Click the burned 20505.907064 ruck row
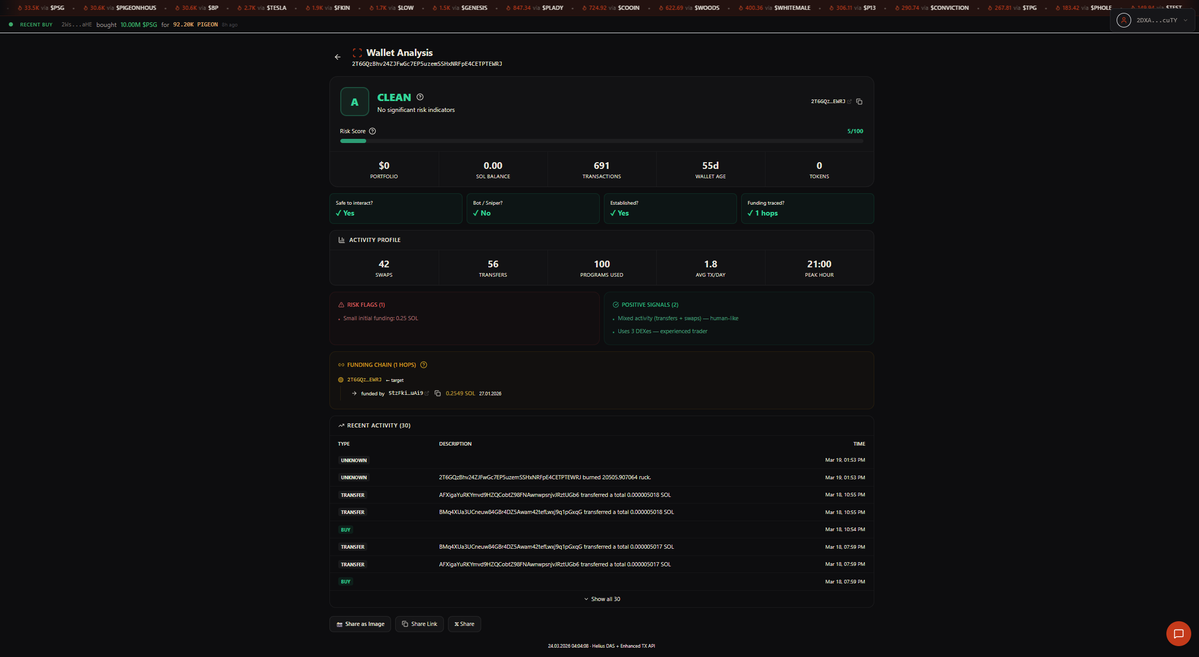Viewport: 1199px width, 657px height. pos(602,477)
